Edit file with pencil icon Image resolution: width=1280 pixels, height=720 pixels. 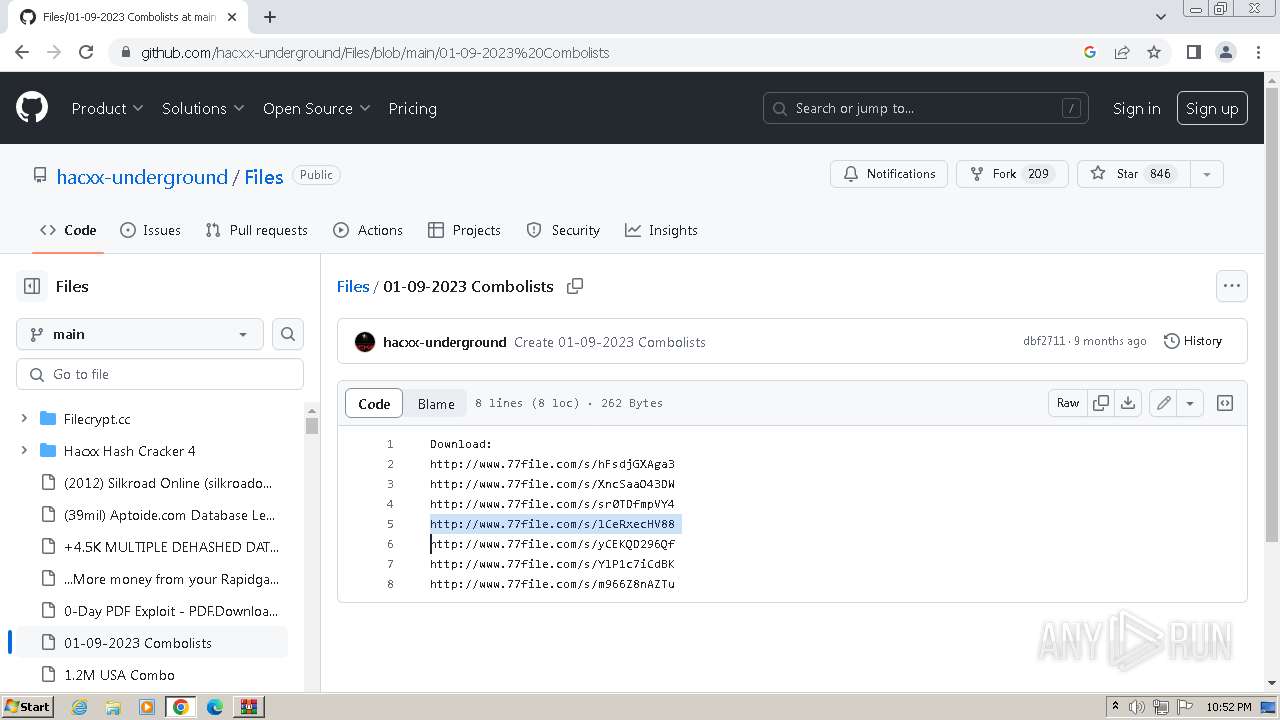pyautogui.click(x=1163, y=403)
